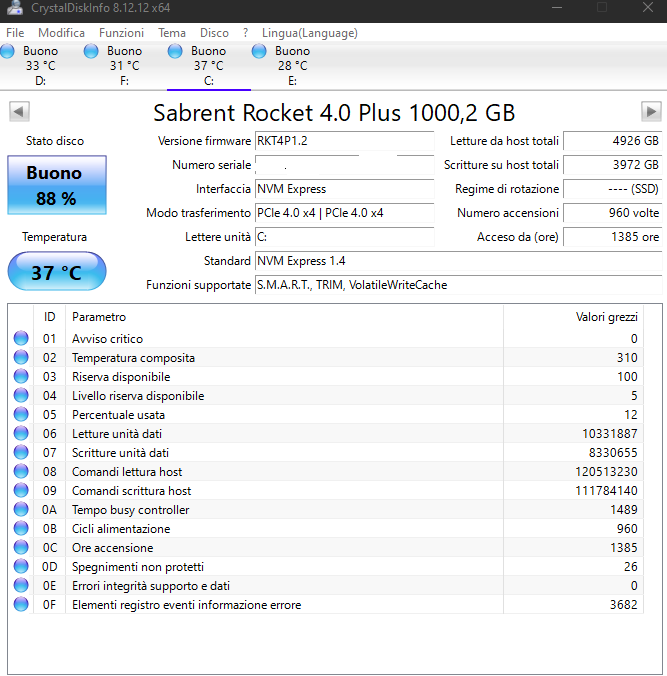Click the power-on hours value 1385 ore

613,237
